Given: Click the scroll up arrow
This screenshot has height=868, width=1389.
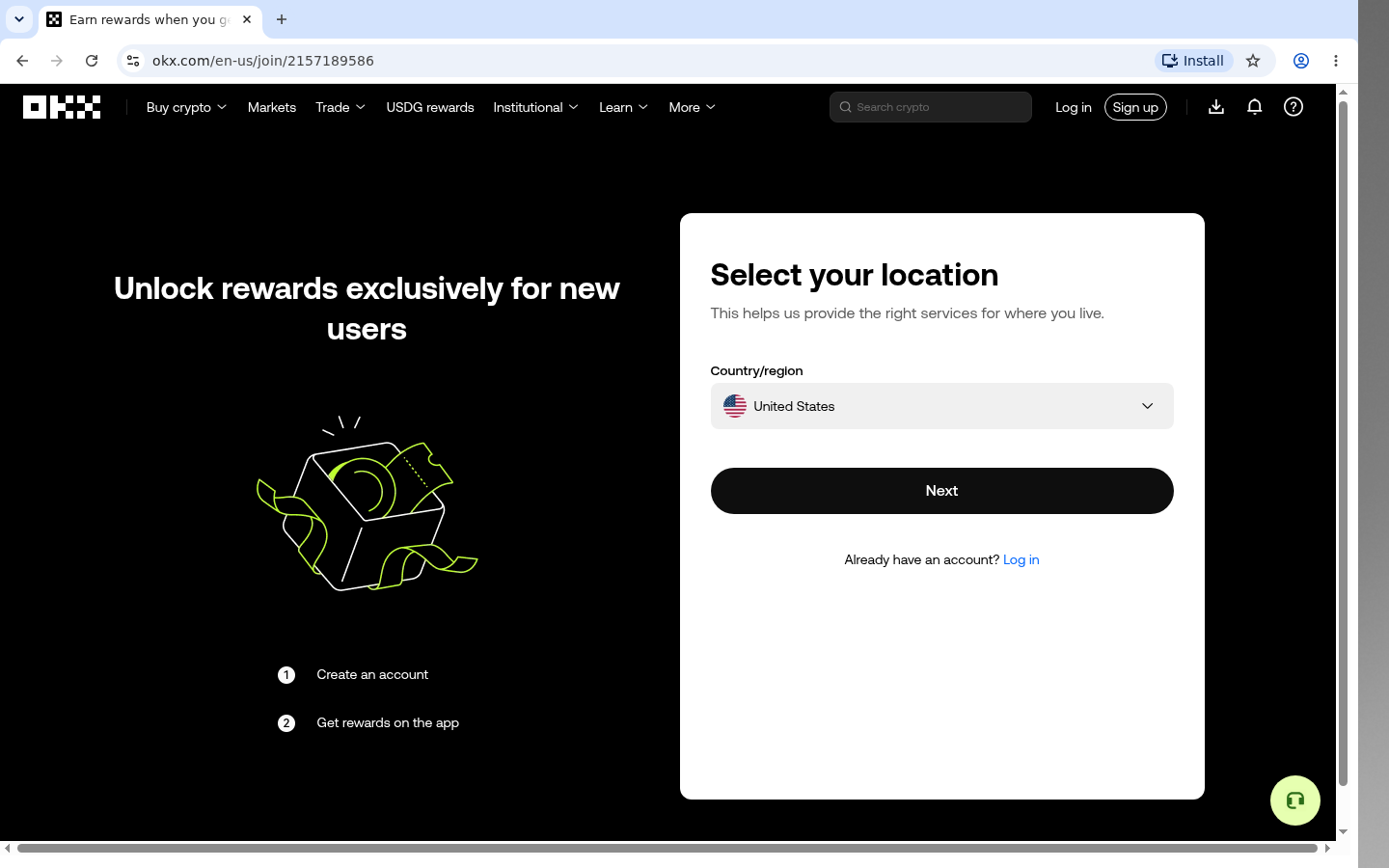Looking at the screenshot, I should 1343,93.
